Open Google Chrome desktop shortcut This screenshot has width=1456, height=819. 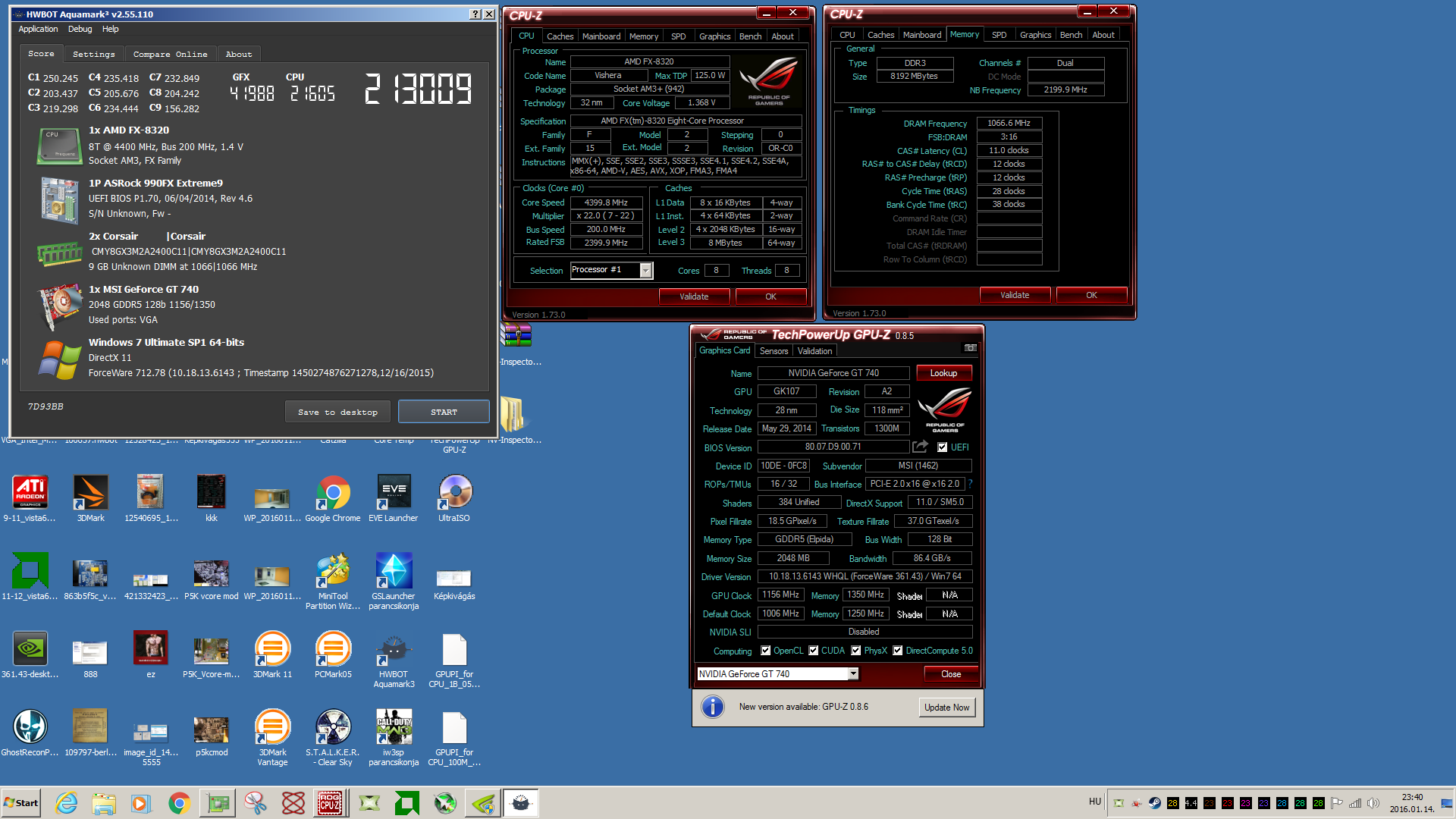(333, 497)
